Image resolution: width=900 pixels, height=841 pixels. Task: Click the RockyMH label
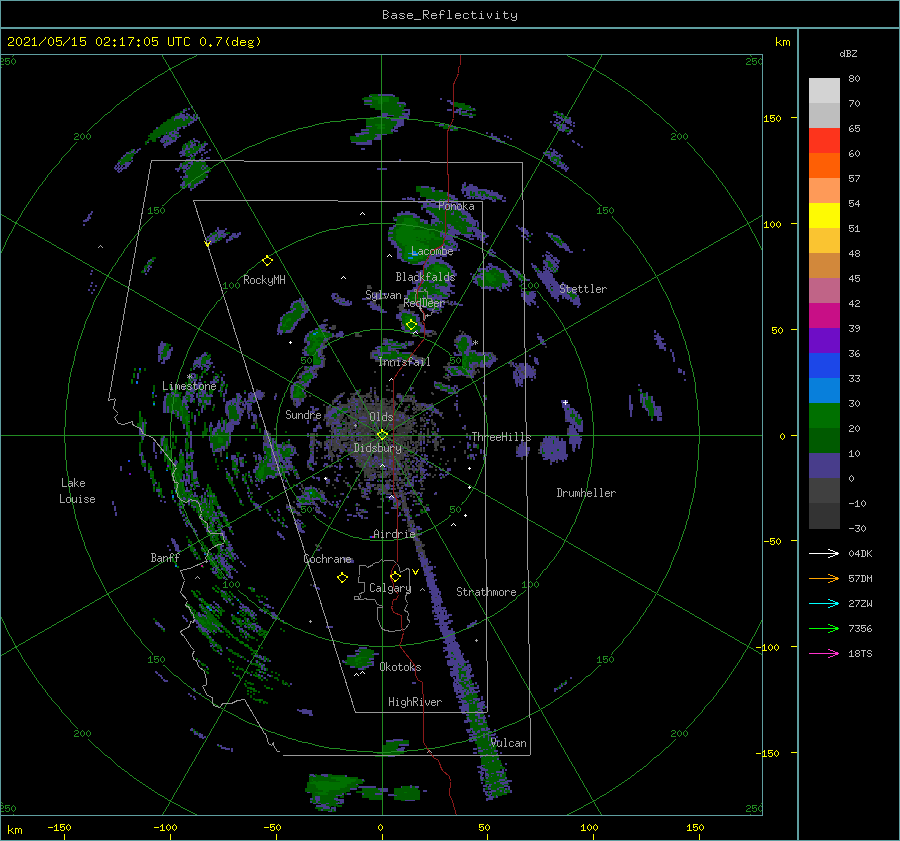click(x=264, y=280)
